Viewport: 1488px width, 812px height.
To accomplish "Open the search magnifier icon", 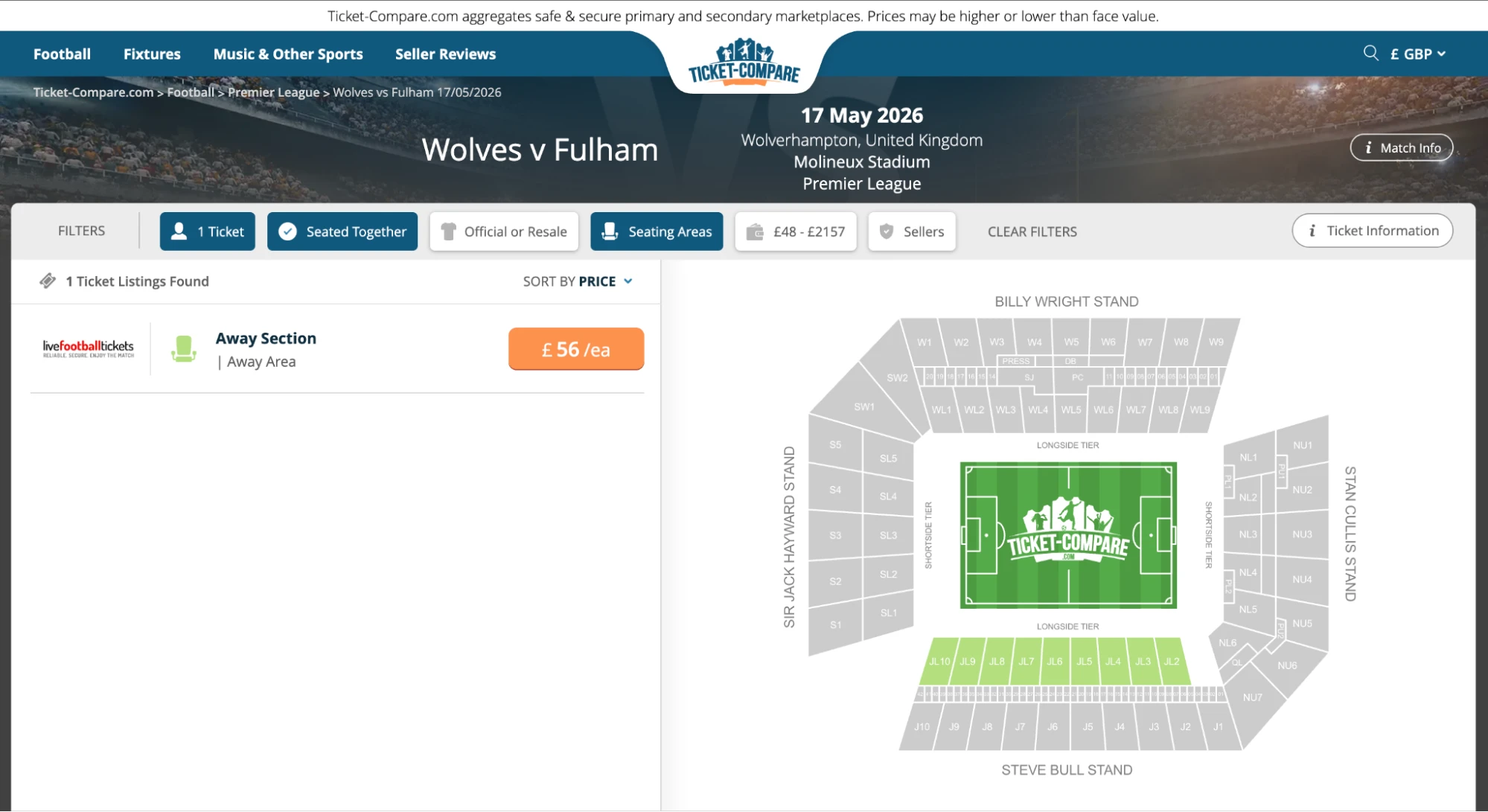I will pyautogui.click(x=1371, y=53).
